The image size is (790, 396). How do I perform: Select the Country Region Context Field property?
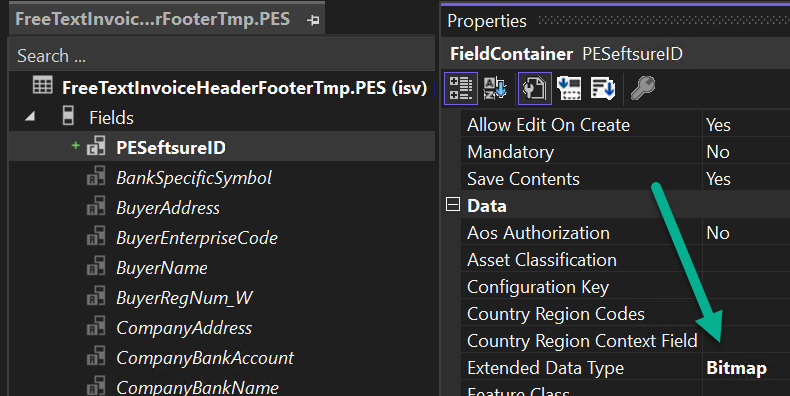(x=581, y=341)
